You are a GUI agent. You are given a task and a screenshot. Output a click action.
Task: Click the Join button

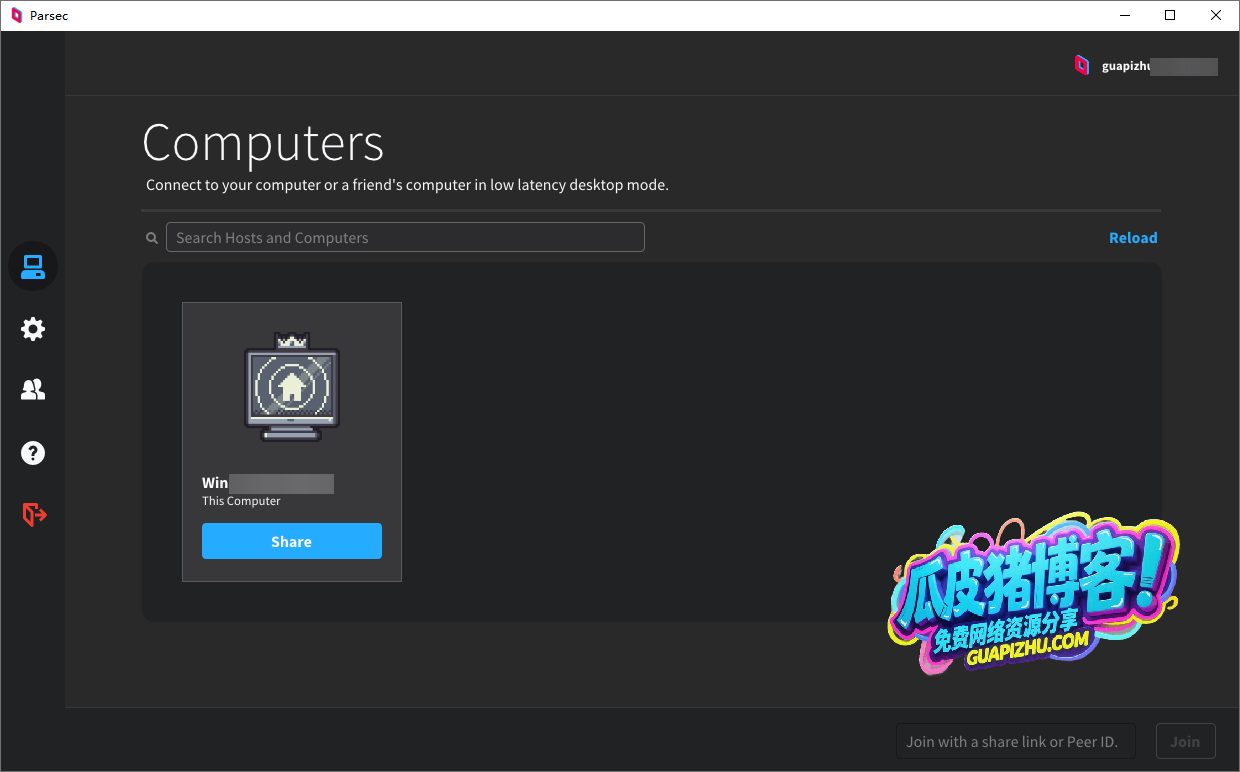(x=1185, y=742)
